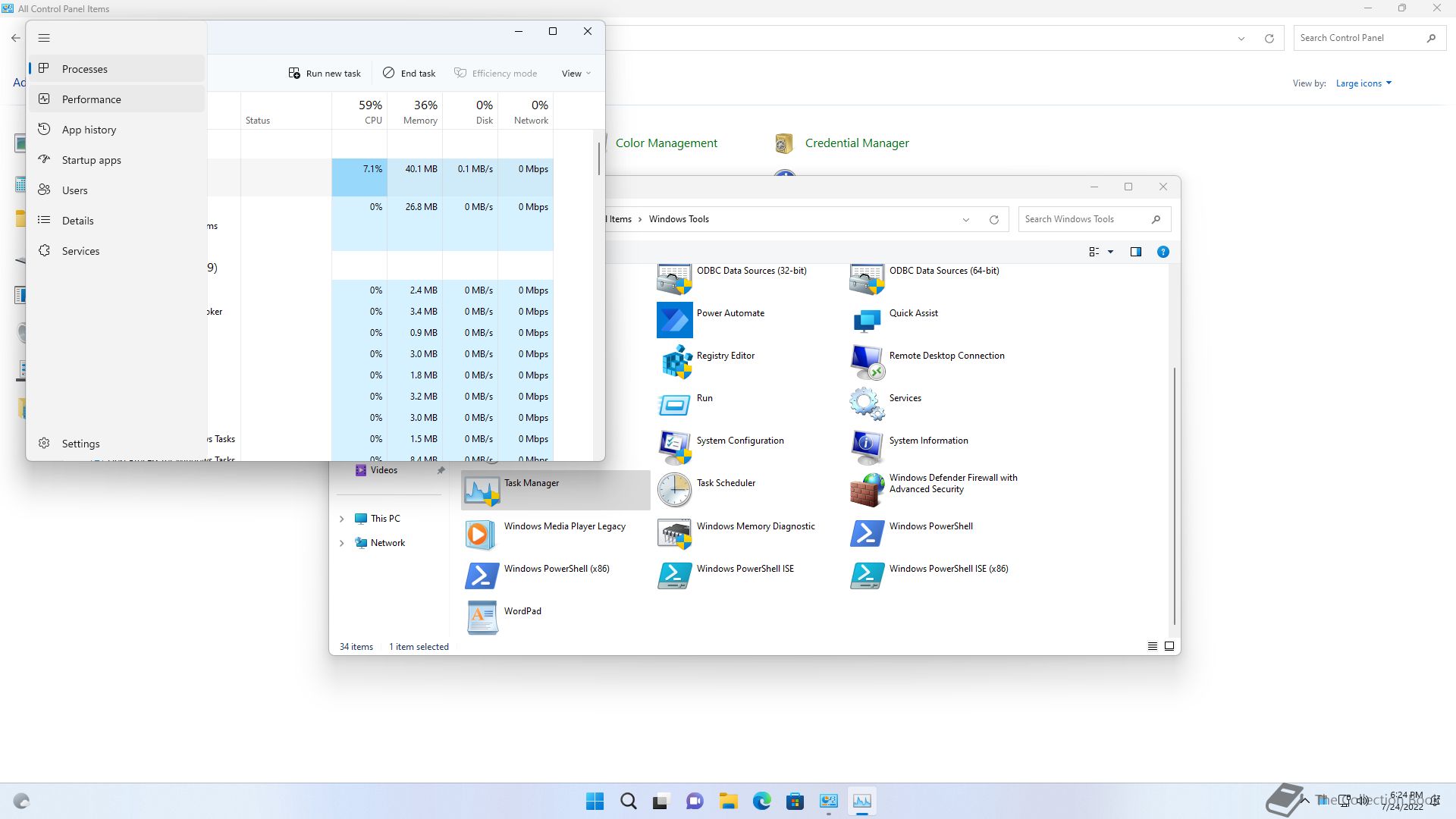This screenshot has width=1456, height=819.
Task: Open help in Windows Tools window
Action: [x=1163, y=252]
